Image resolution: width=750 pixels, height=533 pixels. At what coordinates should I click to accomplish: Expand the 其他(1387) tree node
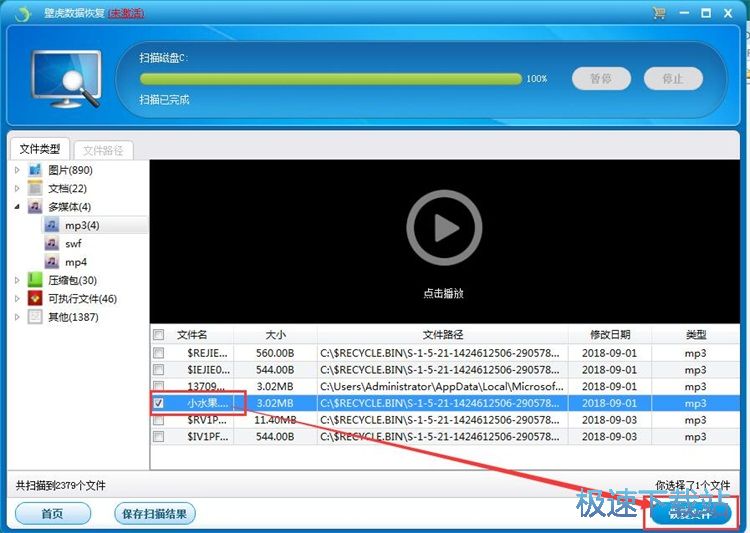17,317
